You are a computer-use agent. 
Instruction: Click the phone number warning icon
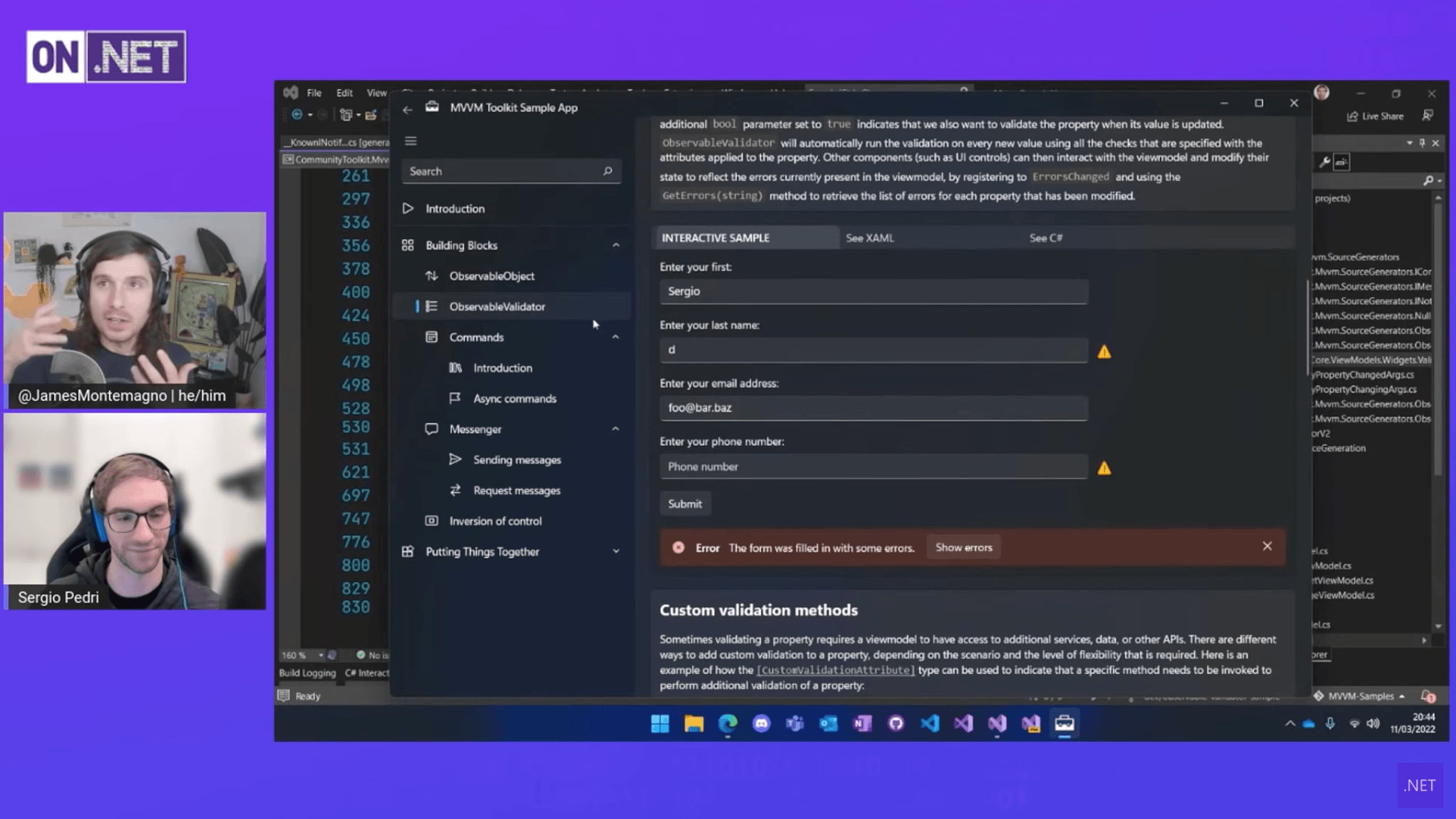click(x=1104, y=469)
